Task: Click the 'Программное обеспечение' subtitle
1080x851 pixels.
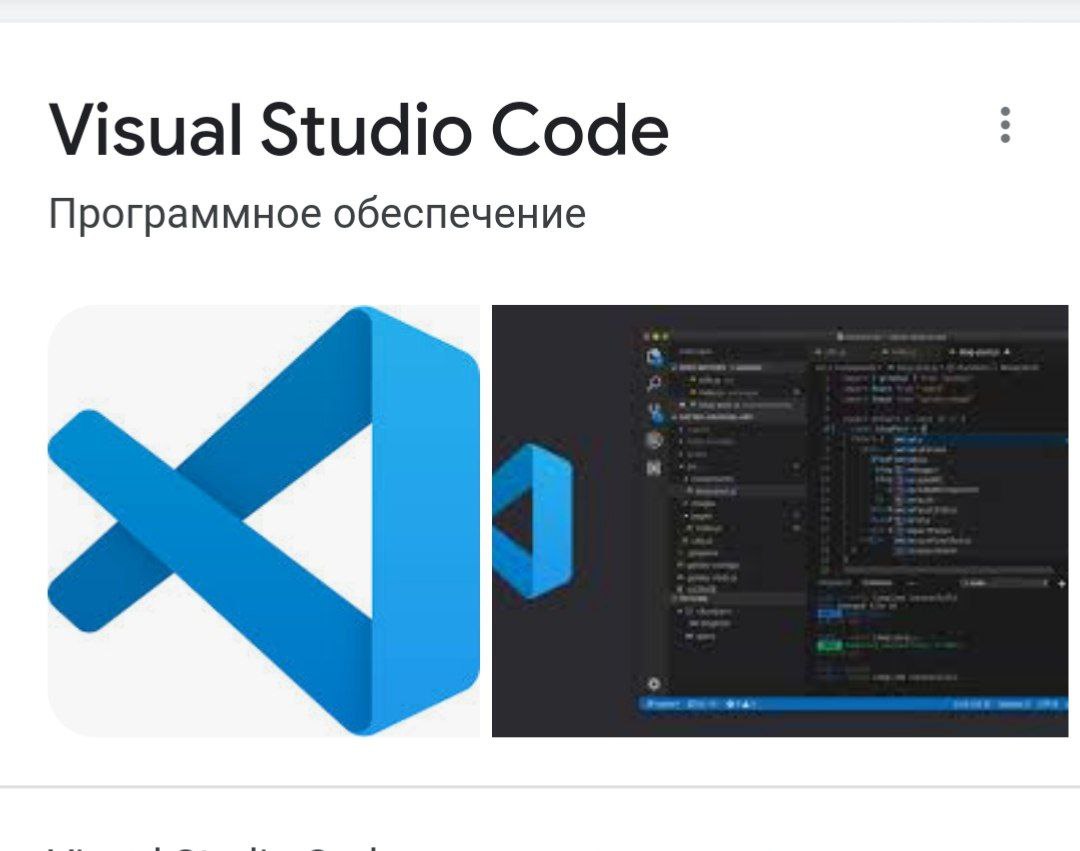Action: coord(317,214)
